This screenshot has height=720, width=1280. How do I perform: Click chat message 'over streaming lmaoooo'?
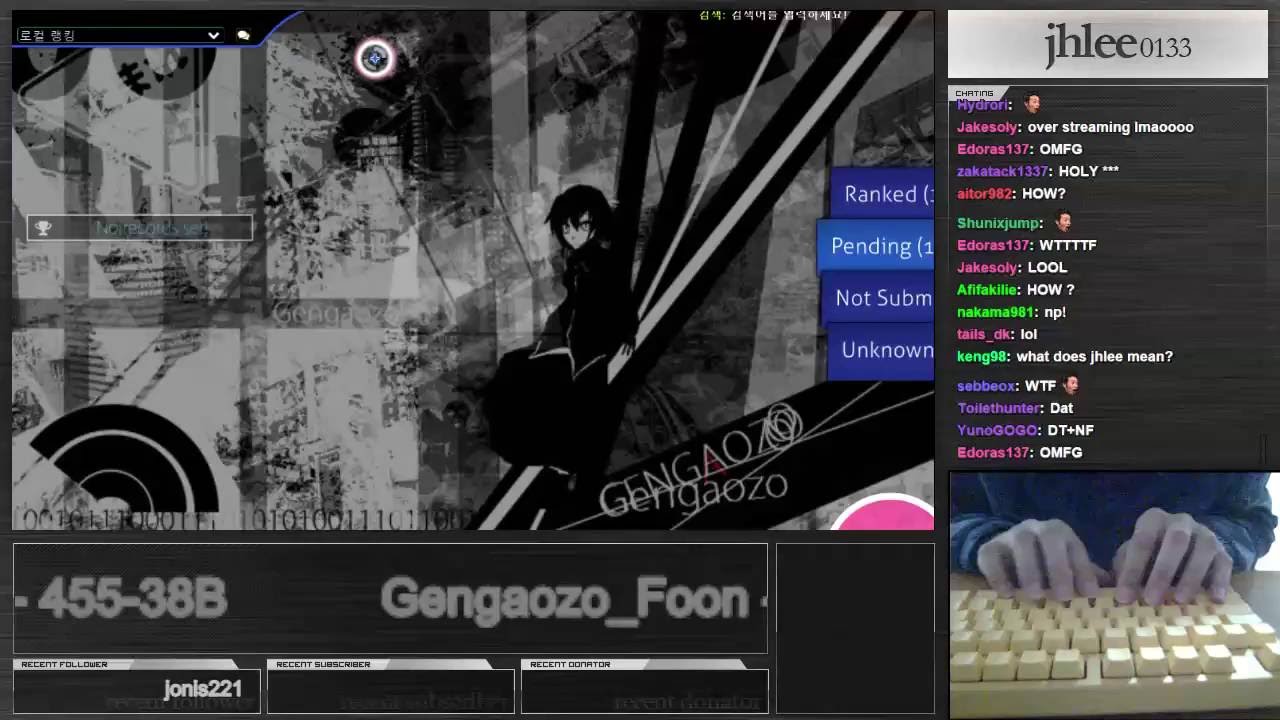click(1110, 127)
